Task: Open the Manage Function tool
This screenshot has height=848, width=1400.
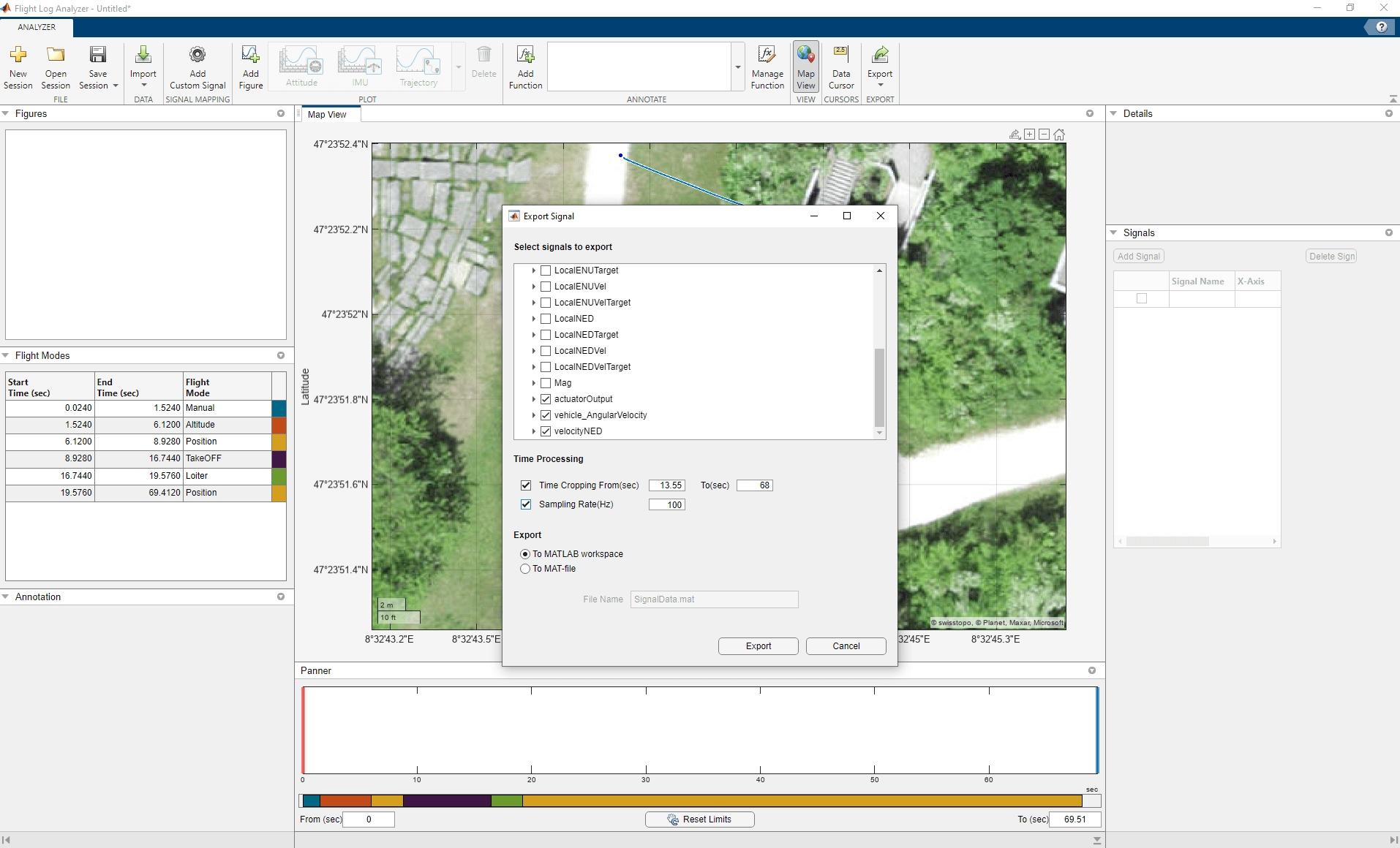Action: 767,56
